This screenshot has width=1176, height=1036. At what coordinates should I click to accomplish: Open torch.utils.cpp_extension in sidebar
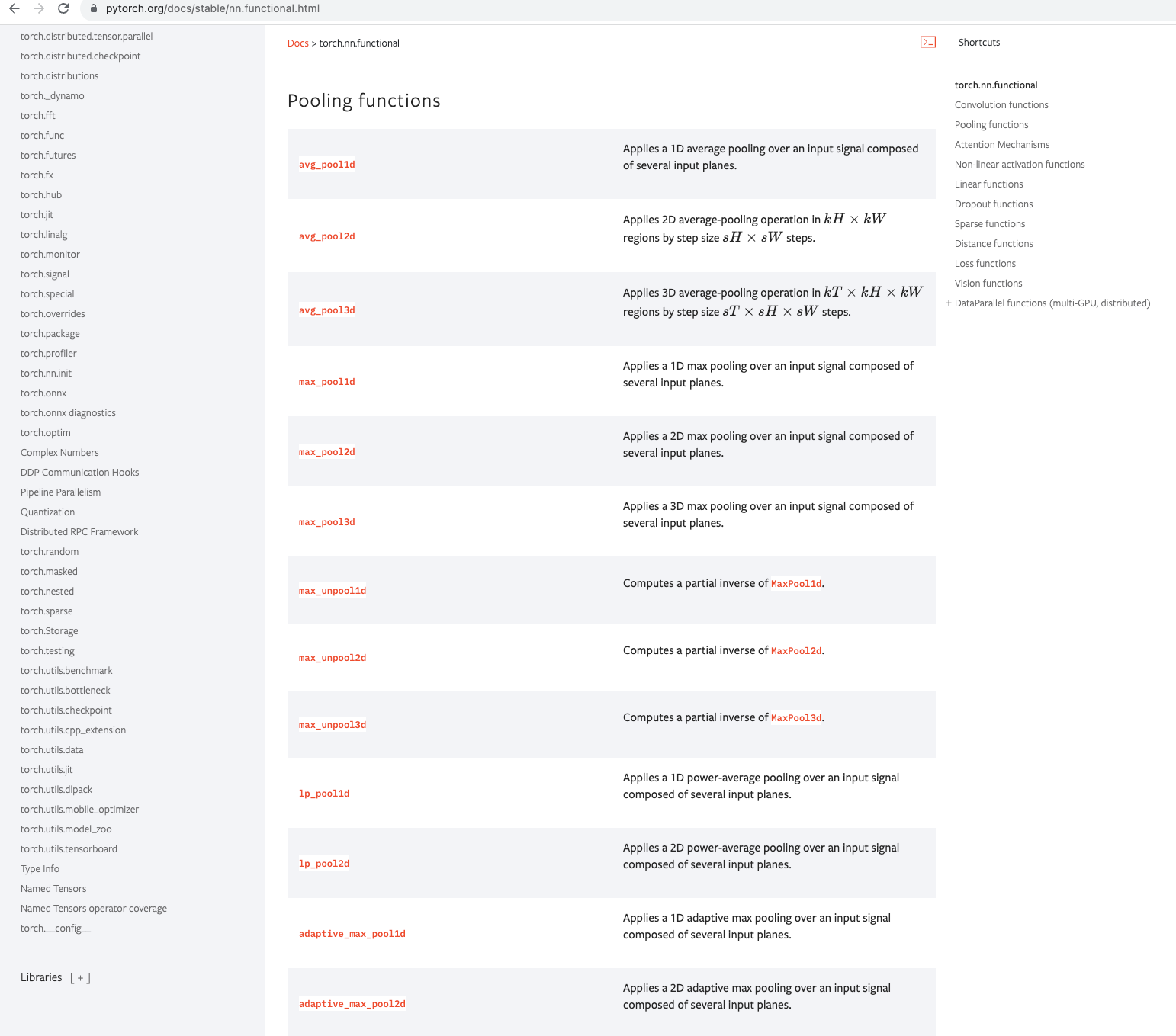(73, 730)
